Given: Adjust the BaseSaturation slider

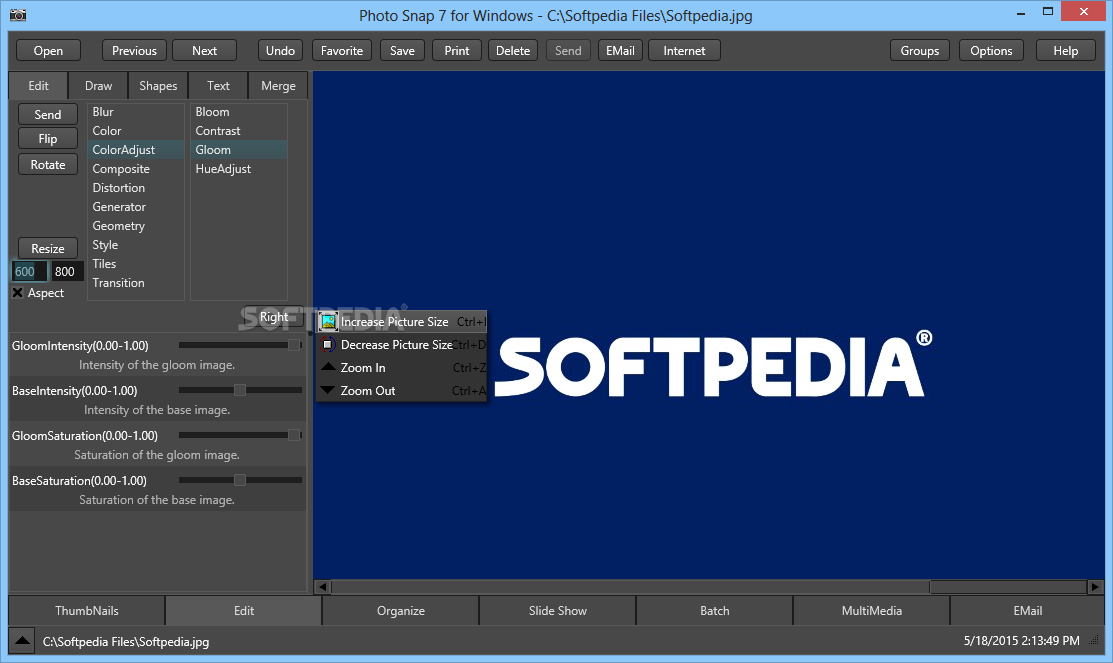Looking at the screenshot, I should pyautogui.click(x=240, y=480).
